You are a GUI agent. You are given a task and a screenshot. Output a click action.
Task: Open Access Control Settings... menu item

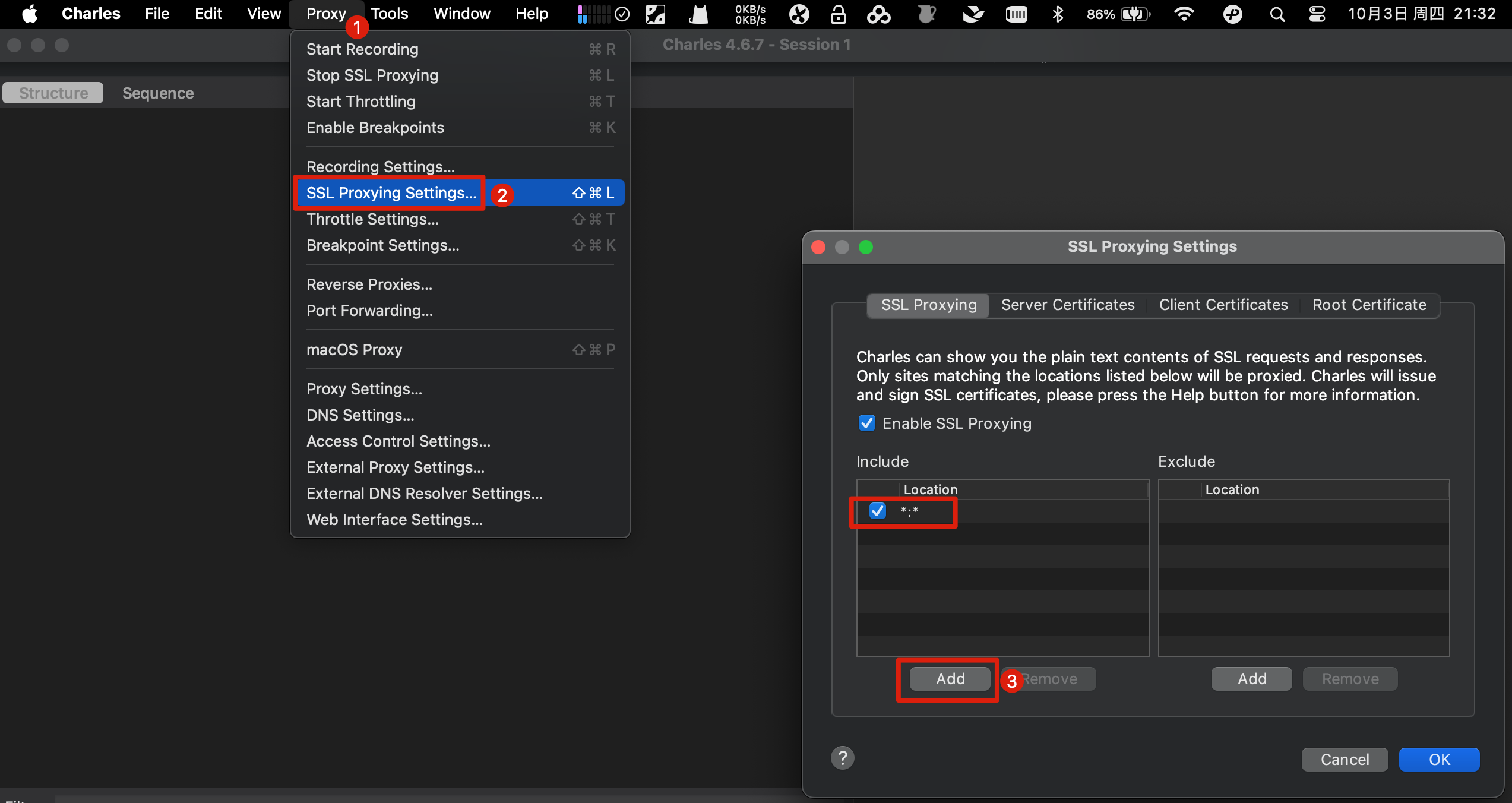pos(460,441)
